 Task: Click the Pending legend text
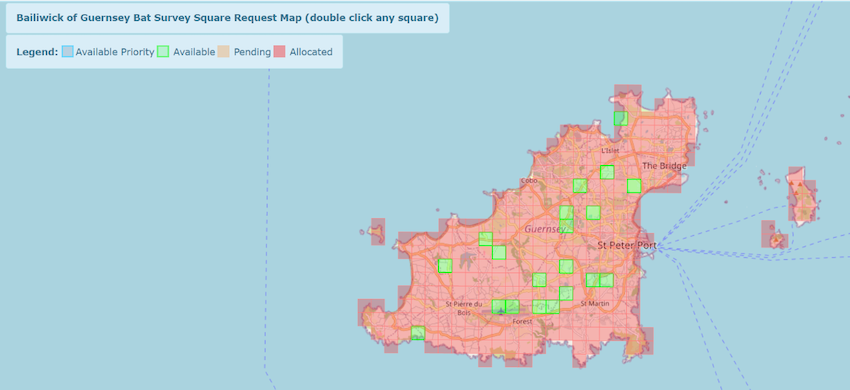coord(252,52)
